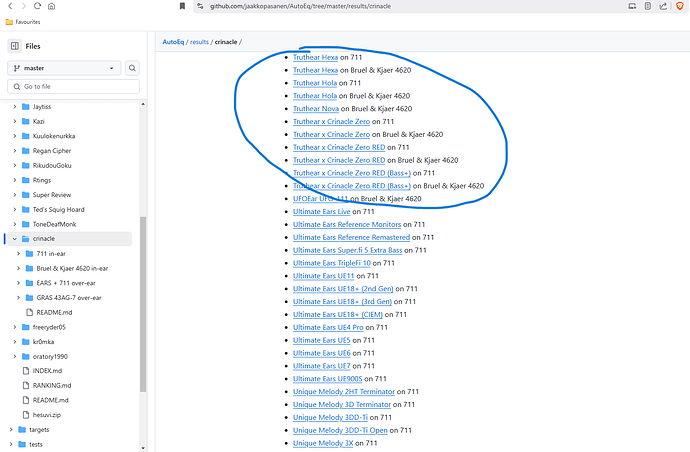
Task: Open Ultimate Ears UE11 link
Action: pyautogui.click(x=323, y=276)
